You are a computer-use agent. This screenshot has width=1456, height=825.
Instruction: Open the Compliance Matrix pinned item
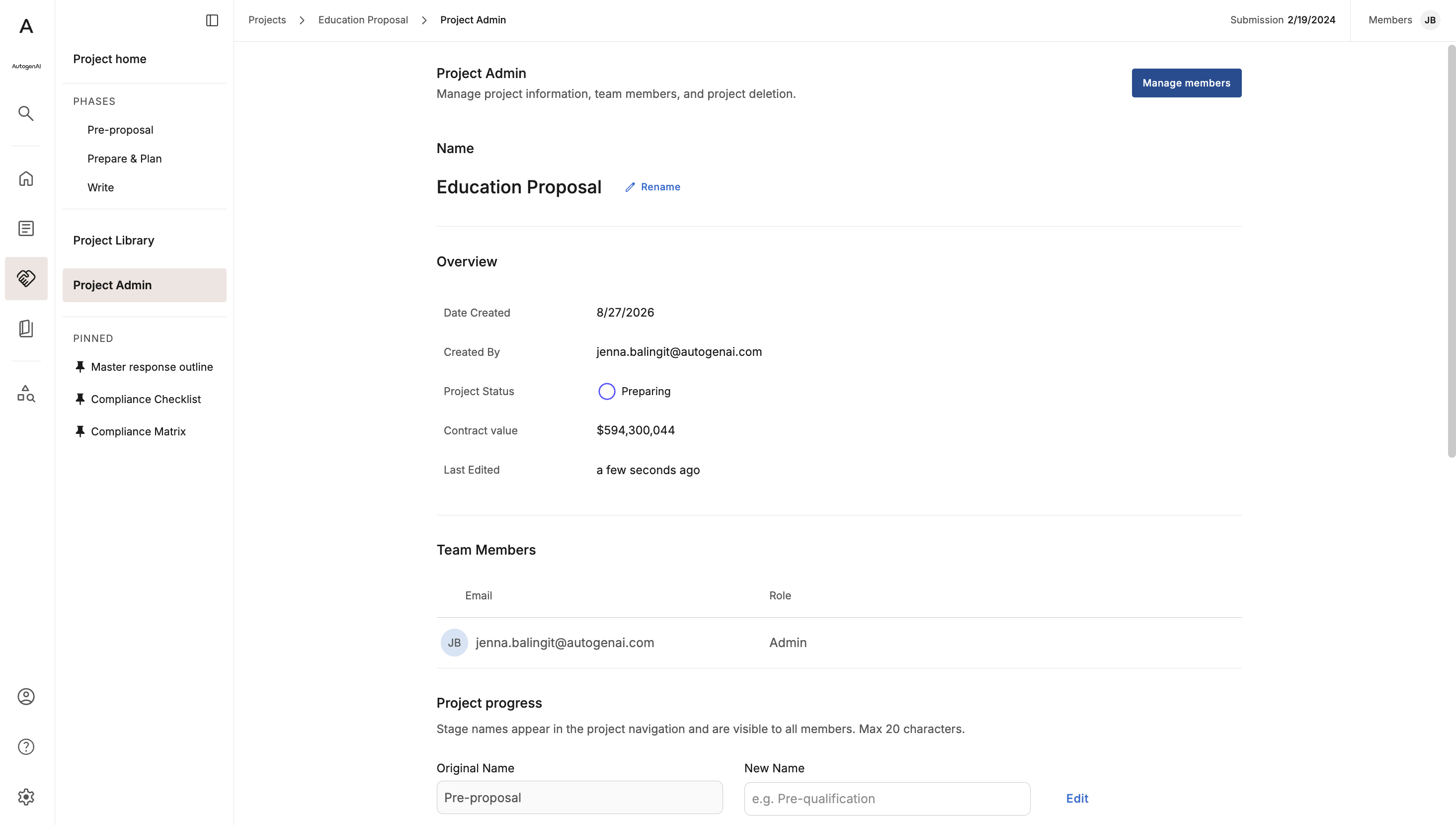pyautogui.click(x=138, y=432)
